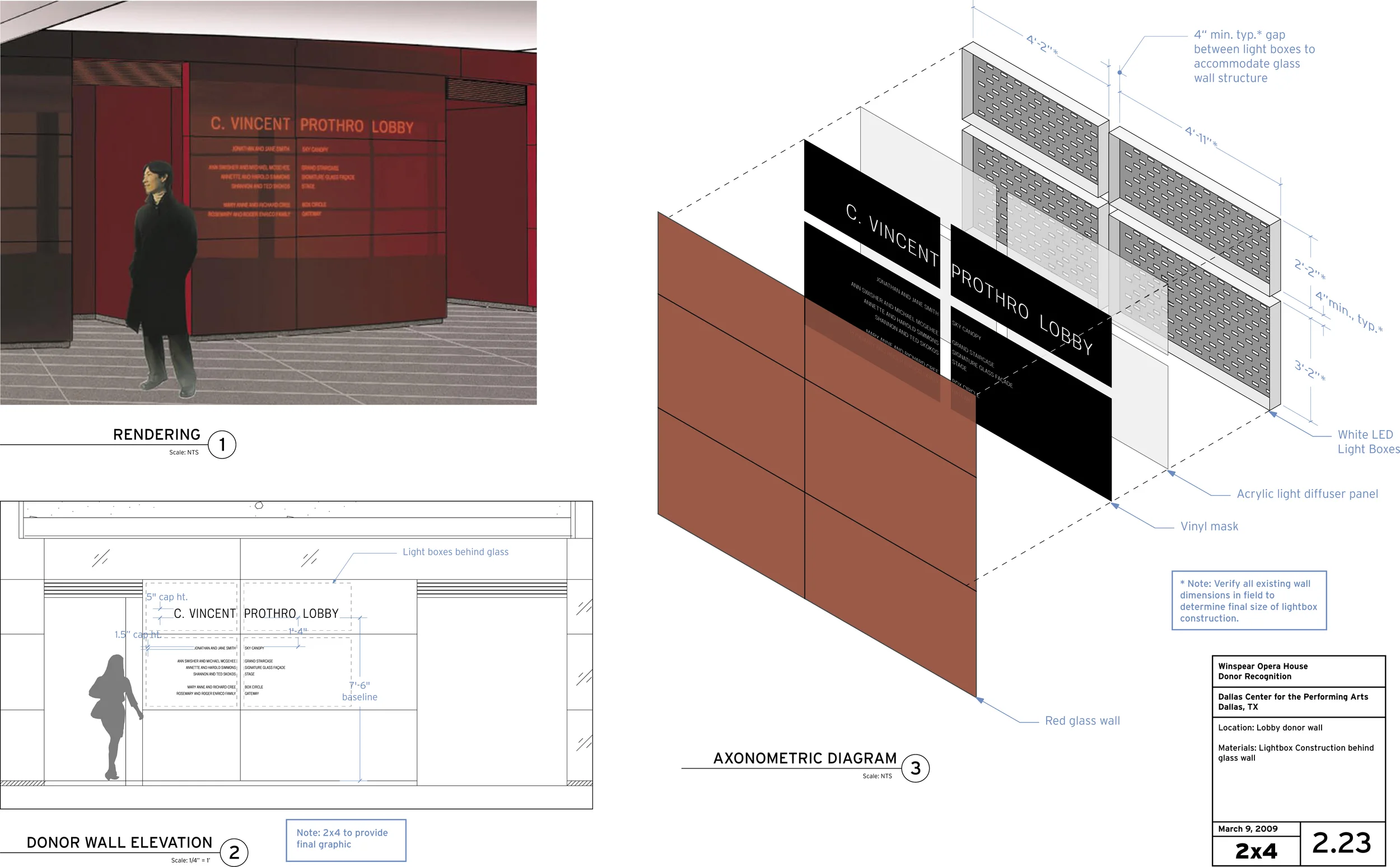Click the gray human silhouette in elevation

point(115,718)
